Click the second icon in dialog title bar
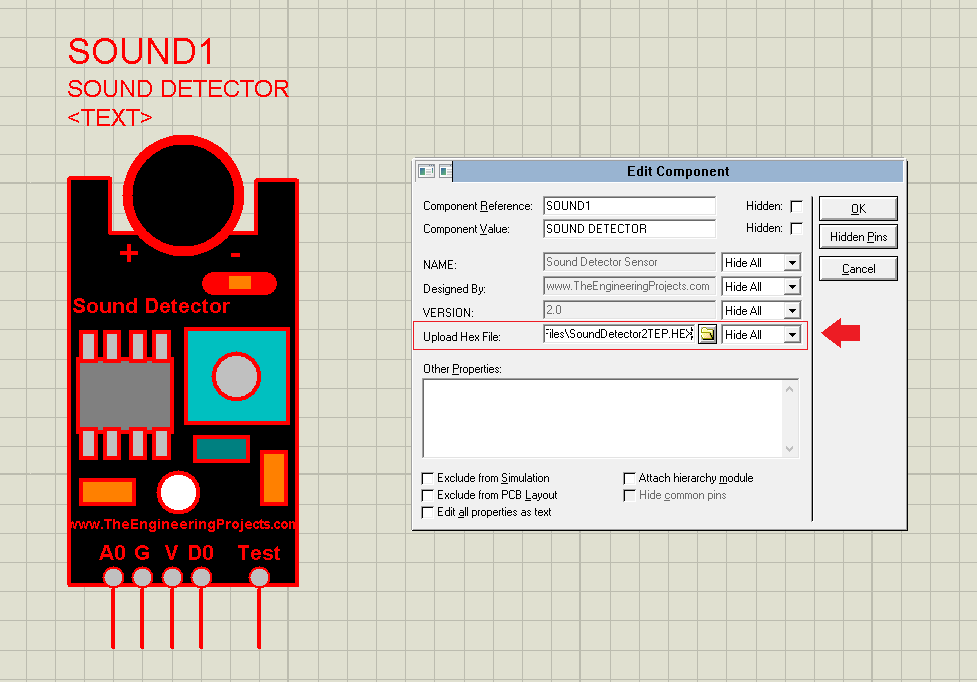Viewport: 977px width, 682px height. 445,171
